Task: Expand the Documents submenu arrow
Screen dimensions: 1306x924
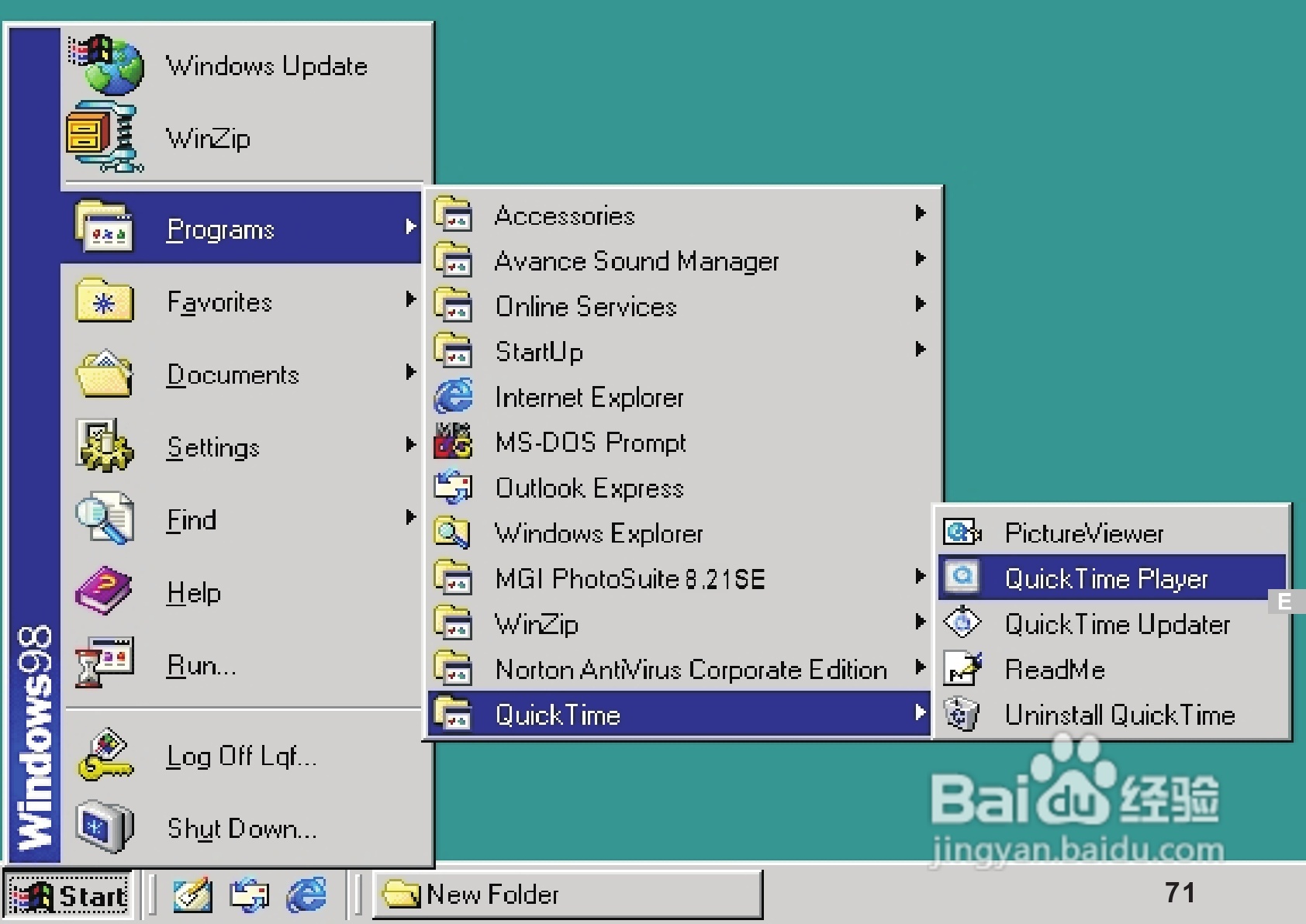Action: pyautogui.click(x=410, y=372)
